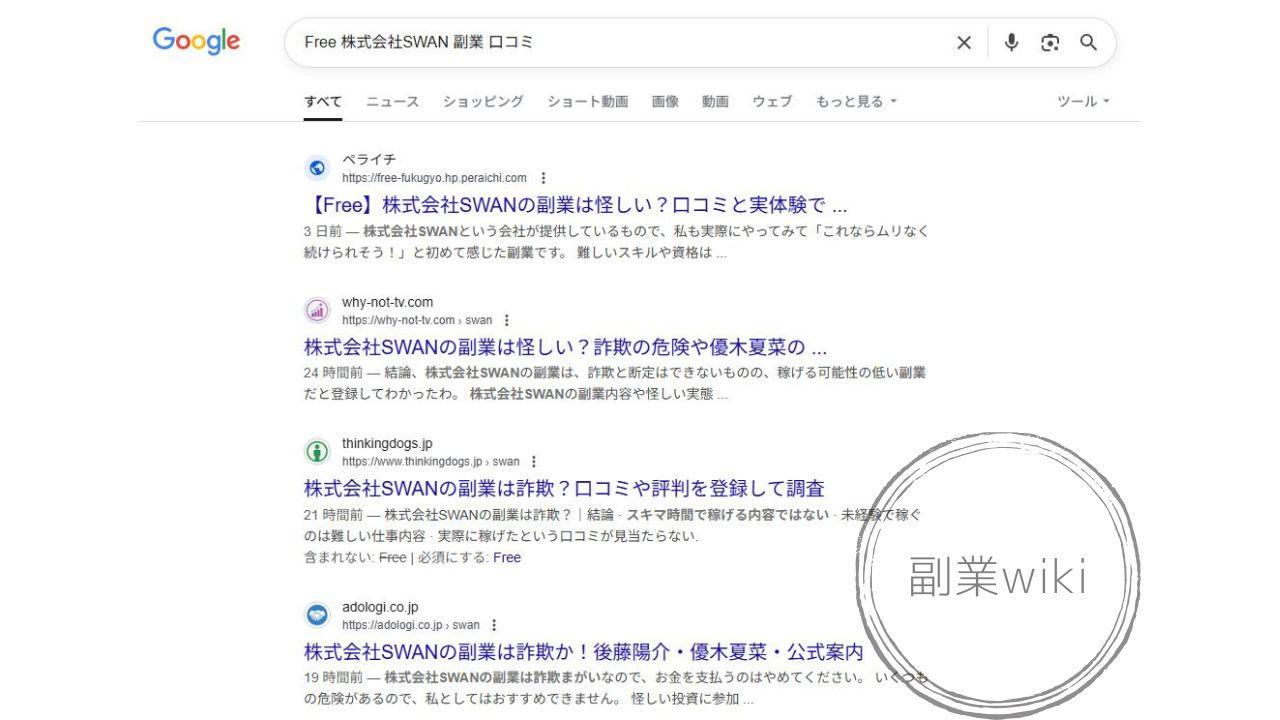Screen dimensions: 1280x720
Task: Open three-dot menu for why-not-tv.com result
Action: pyautogui.click(x=506, y=320)
